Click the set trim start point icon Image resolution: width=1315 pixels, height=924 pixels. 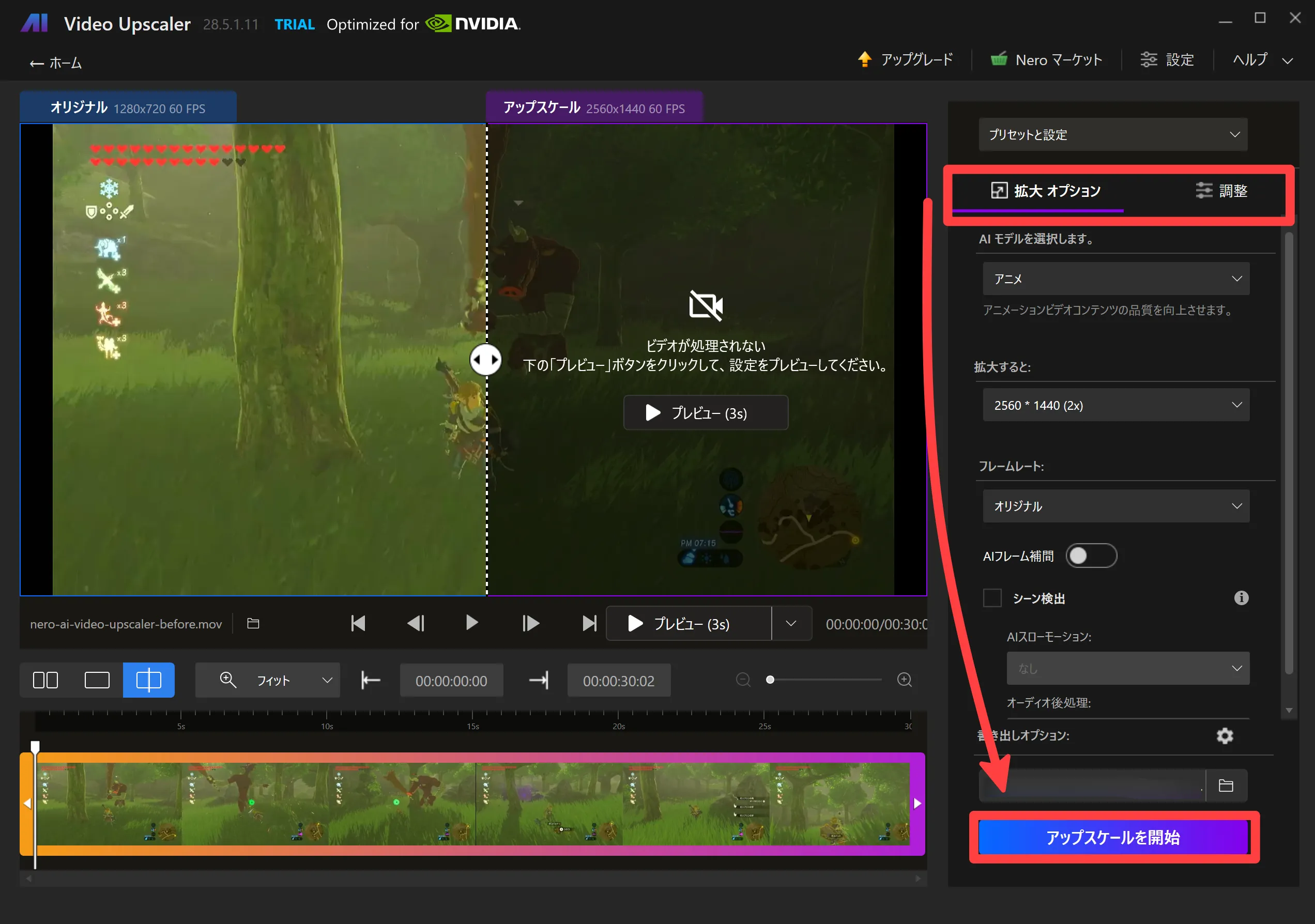click(371, 680)
